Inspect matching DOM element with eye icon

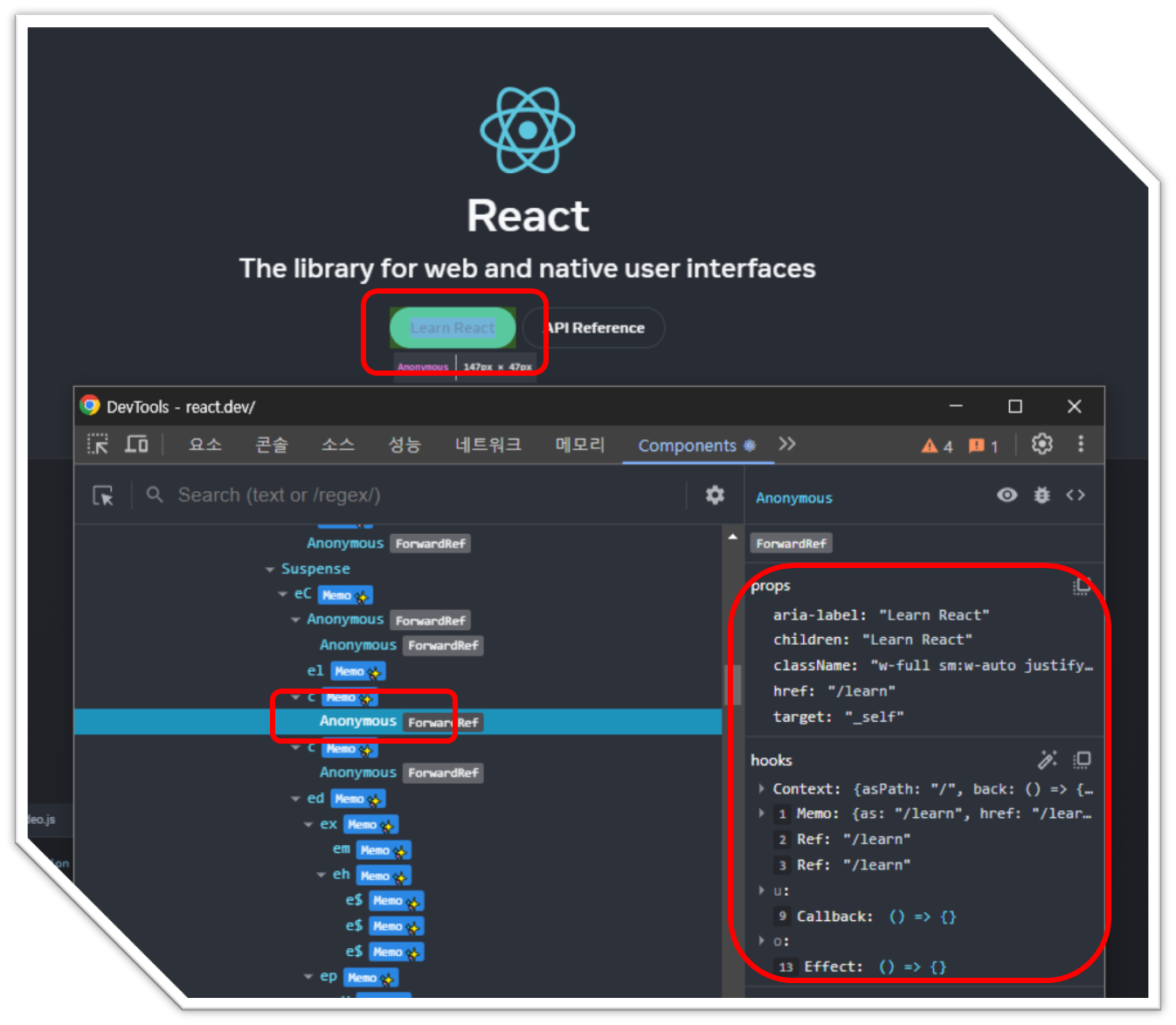1007,495
